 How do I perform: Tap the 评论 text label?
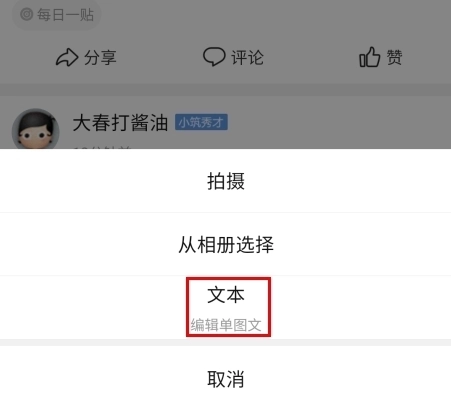[x=247, y=57]
